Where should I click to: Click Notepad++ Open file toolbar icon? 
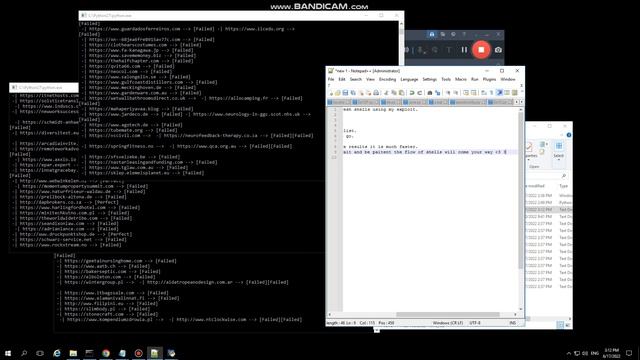click(x=338, y=93)
